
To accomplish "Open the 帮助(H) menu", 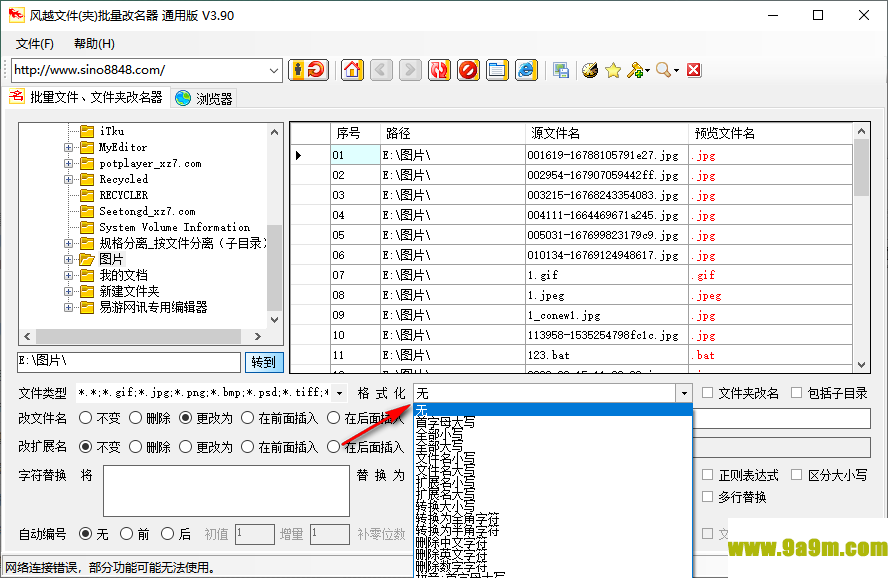I will point(94,44).
